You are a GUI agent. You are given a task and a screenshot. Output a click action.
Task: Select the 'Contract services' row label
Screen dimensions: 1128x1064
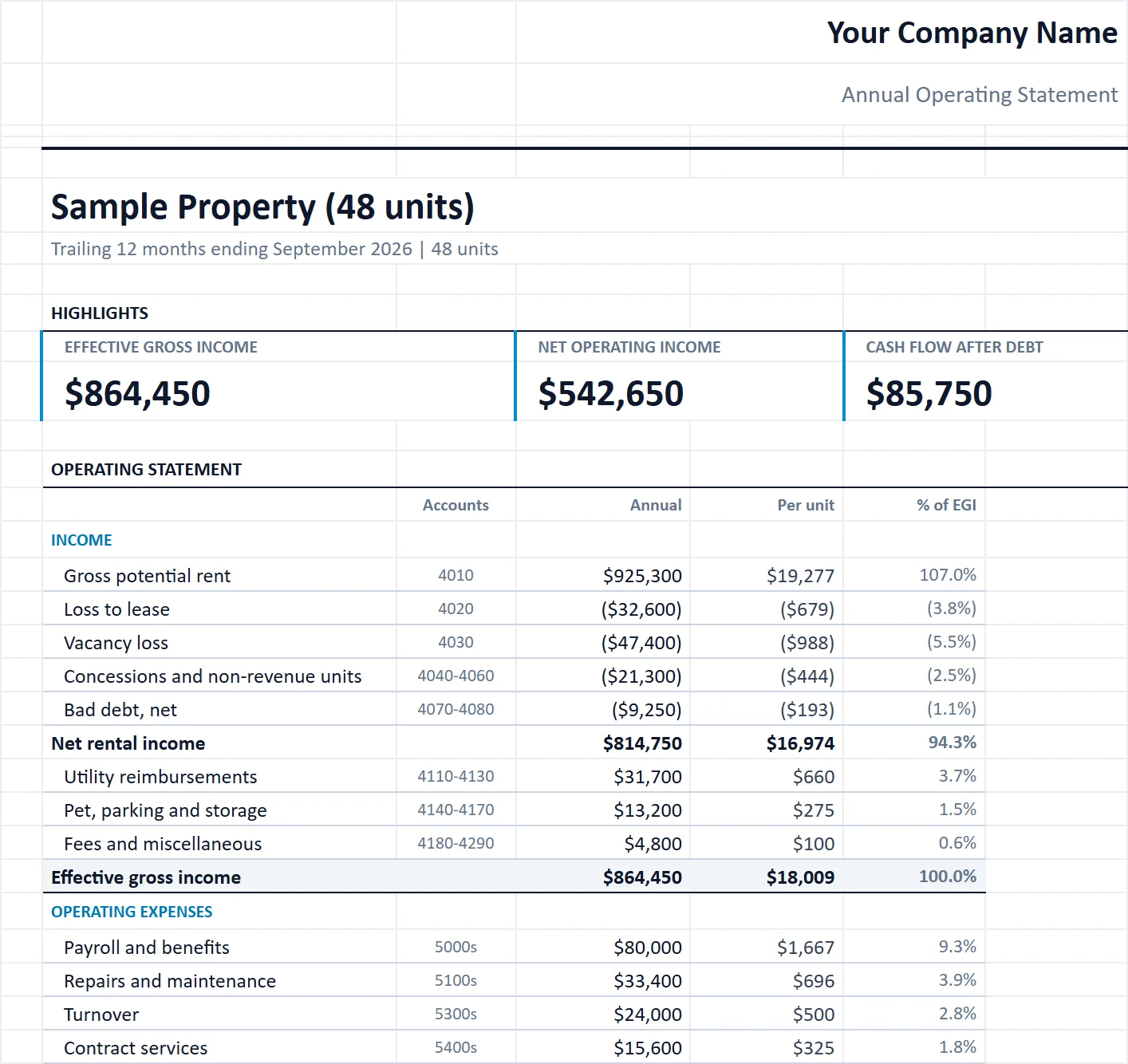point(136,1048)
